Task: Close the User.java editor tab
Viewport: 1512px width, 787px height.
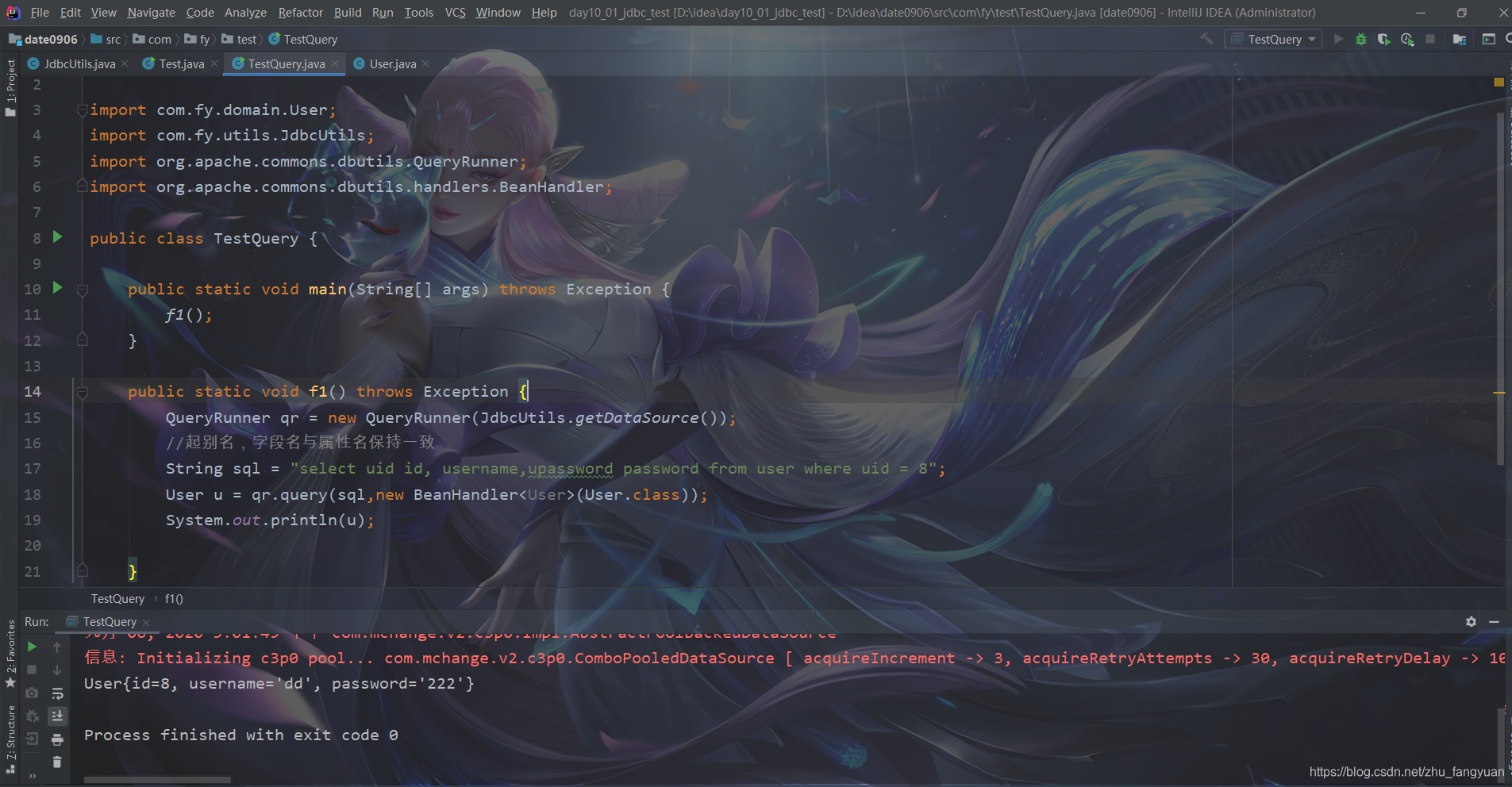Action: [425, 63]
